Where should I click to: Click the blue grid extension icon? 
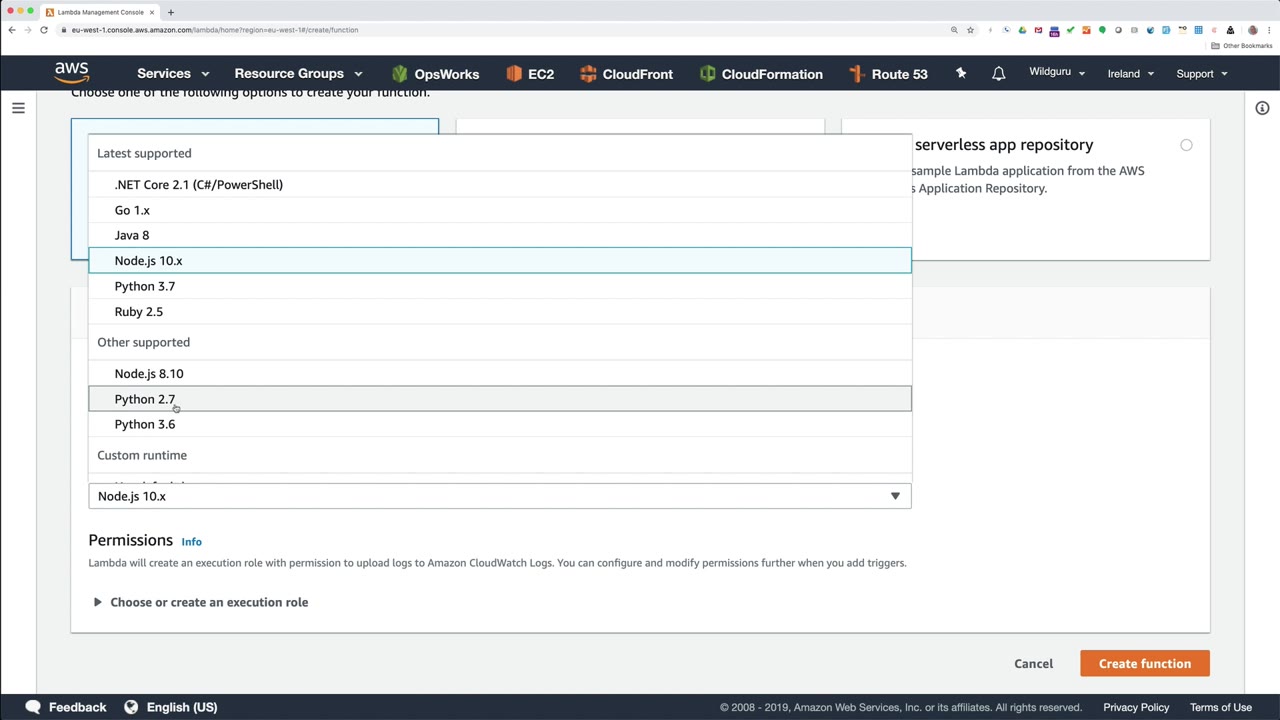pyautogui.click(x=1198, y=30)
